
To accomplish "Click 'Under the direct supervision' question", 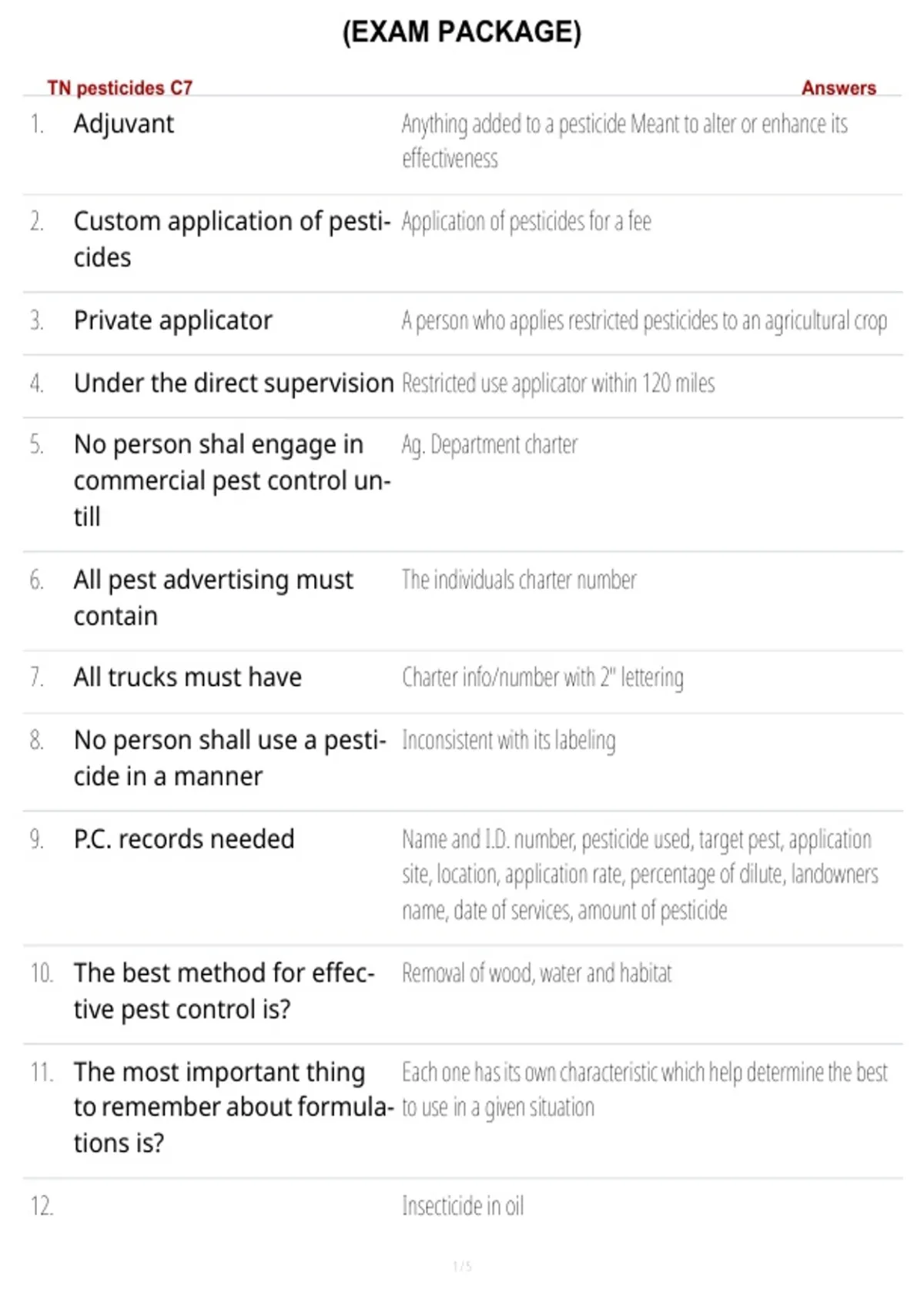I will click(234, 383).
